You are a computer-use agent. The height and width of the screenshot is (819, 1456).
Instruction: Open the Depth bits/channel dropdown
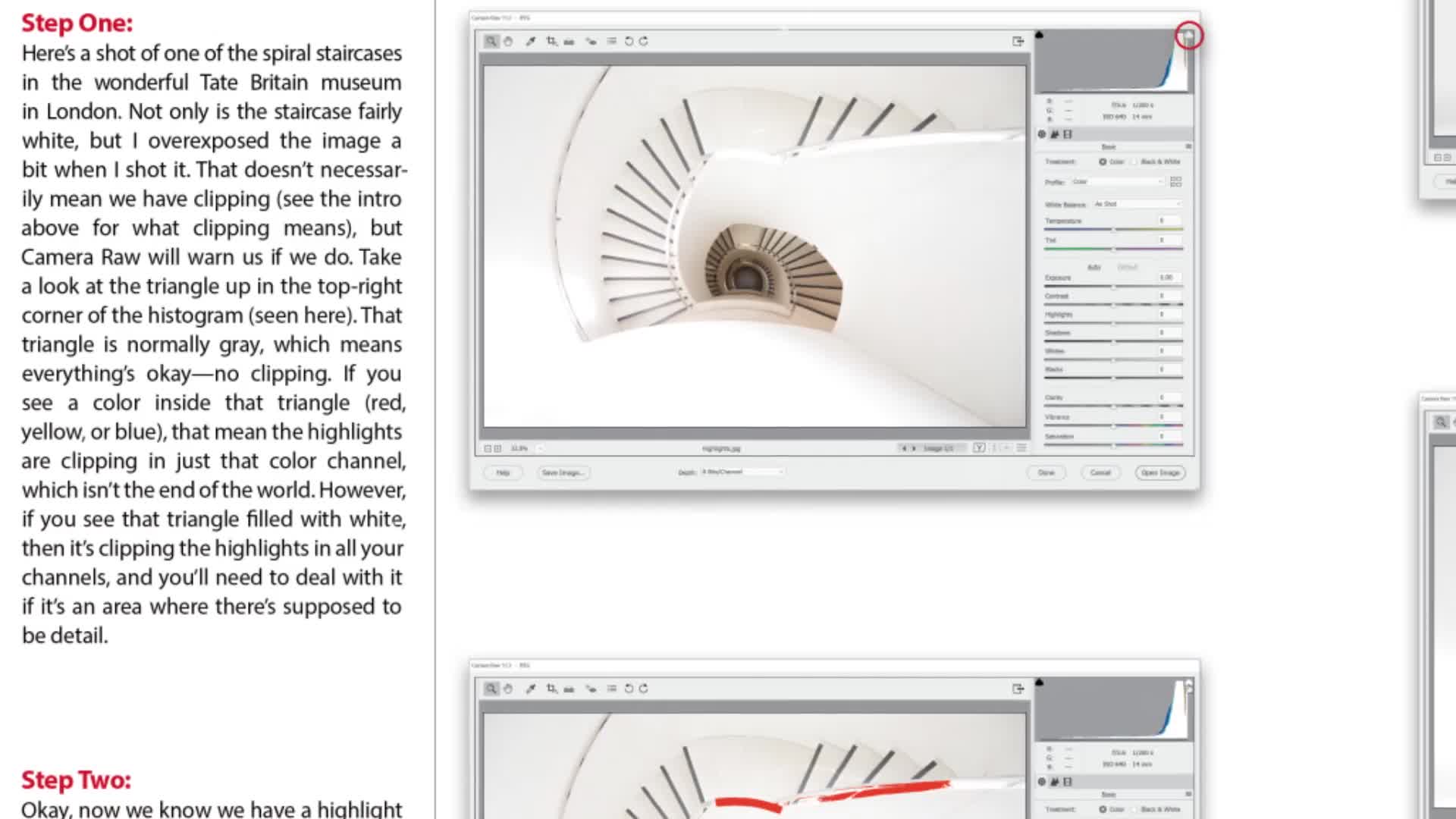pyautogui.click(x=742, y=472)
